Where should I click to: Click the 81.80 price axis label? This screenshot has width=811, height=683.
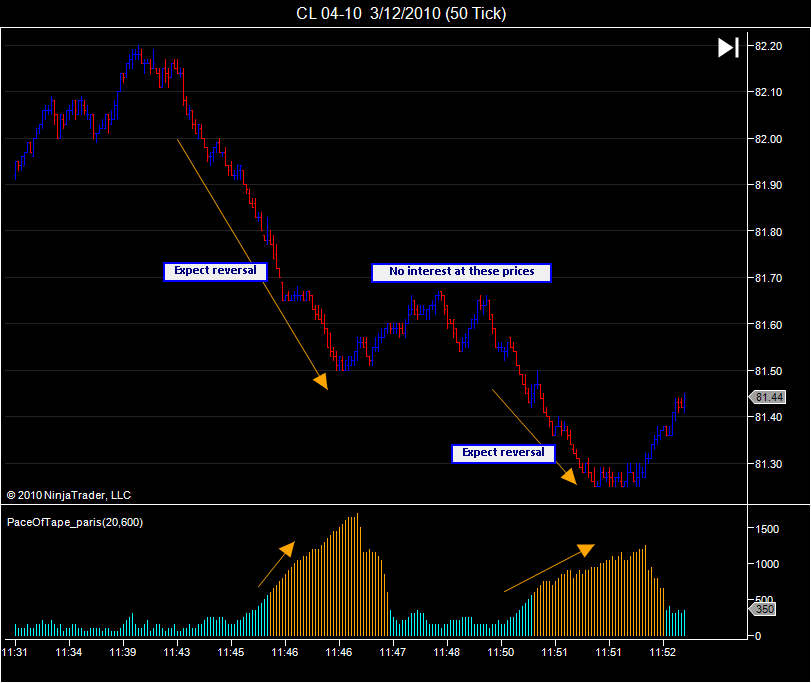768,232
